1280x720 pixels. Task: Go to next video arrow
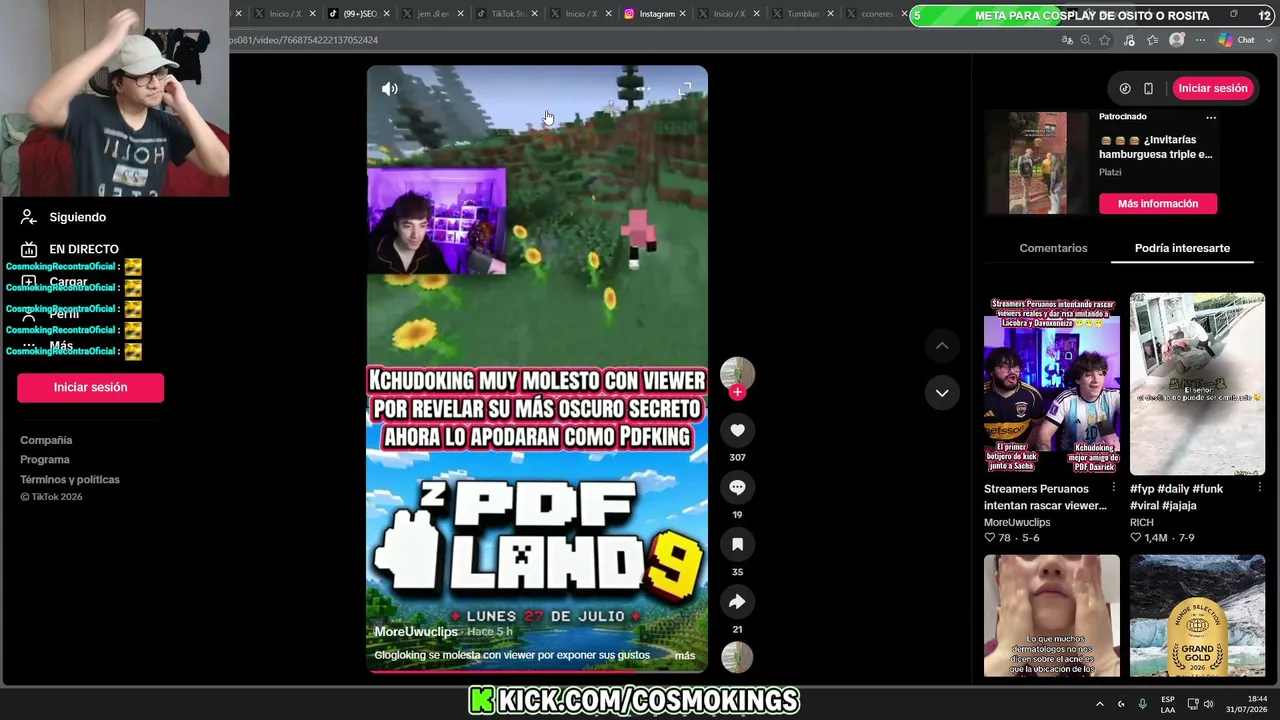point(942,393)
